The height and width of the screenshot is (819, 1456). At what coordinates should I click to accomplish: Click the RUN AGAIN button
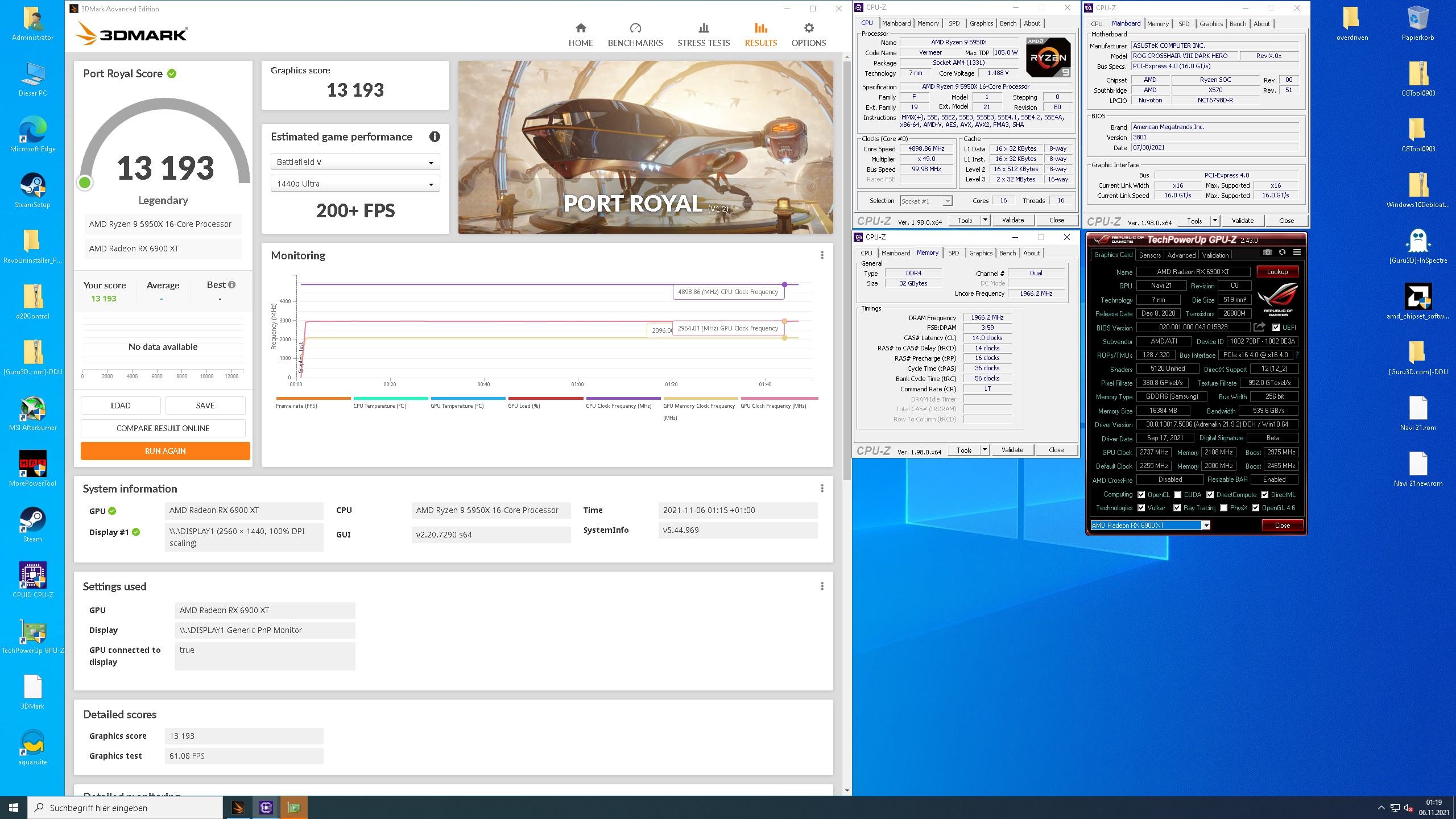(165, 451)
